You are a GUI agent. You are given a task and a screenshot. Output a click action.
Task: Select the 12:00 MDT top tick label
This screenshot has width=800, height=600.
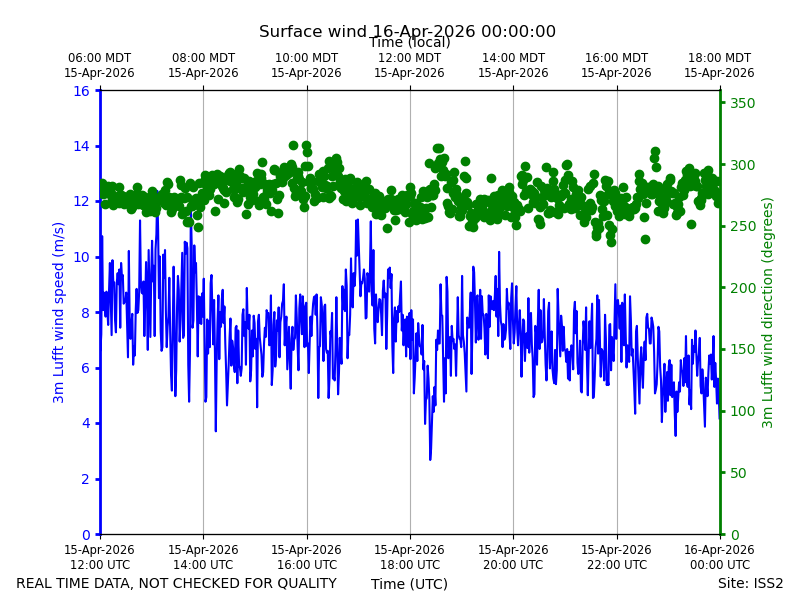click(409, 65)
